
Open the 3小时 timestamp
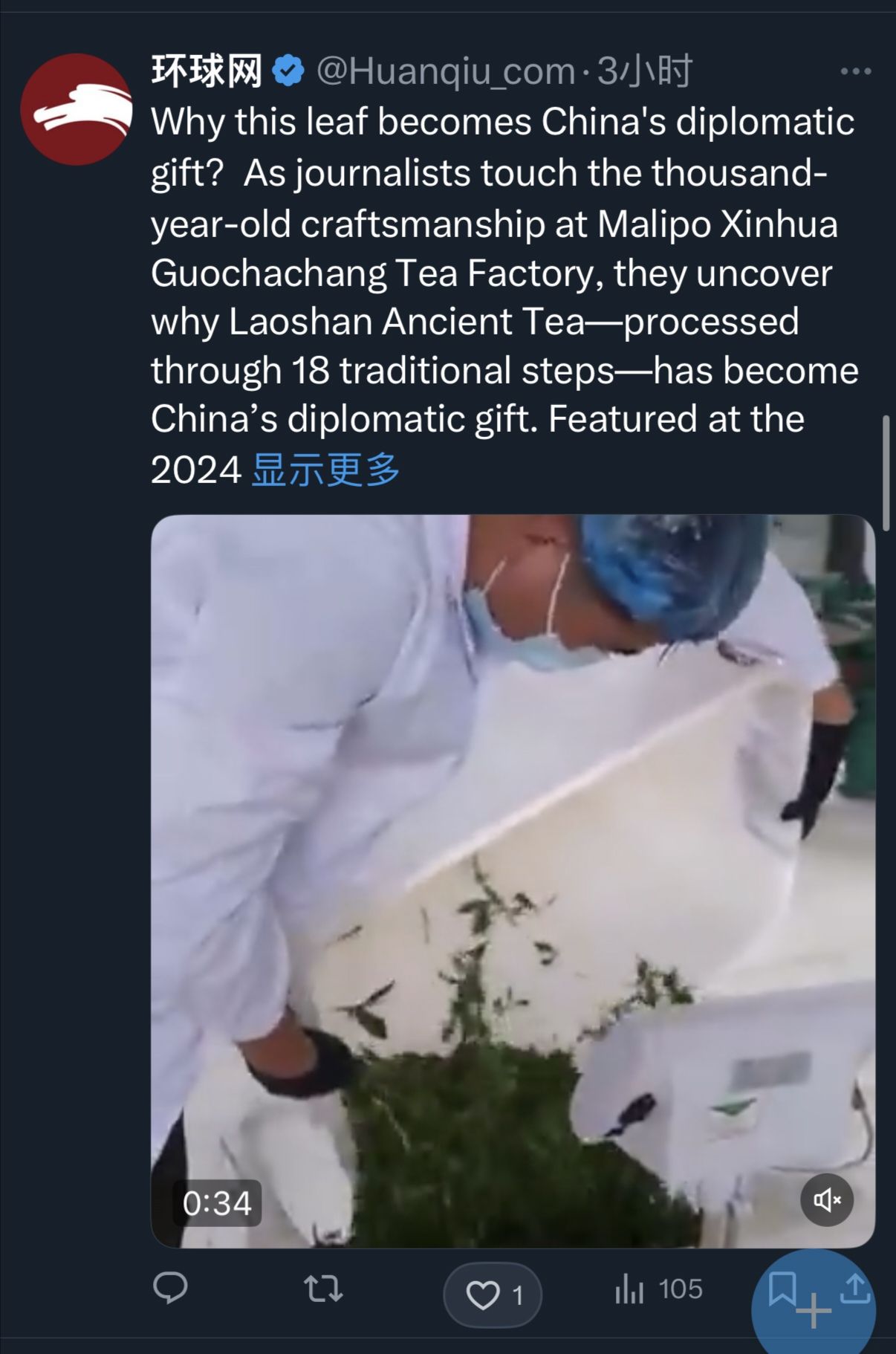(645, 71)
